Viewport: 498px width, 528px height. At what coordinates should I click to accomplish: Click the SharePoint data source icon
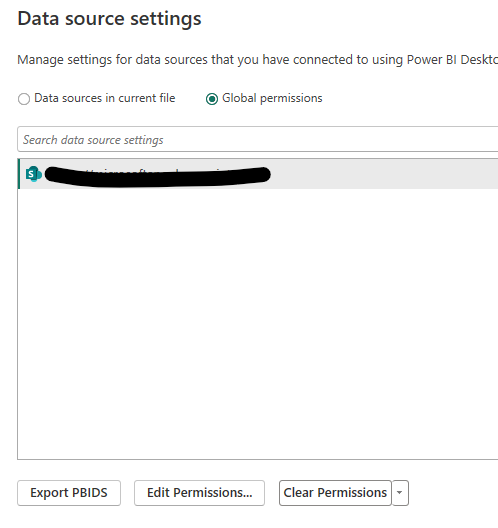tap(33, 174)
